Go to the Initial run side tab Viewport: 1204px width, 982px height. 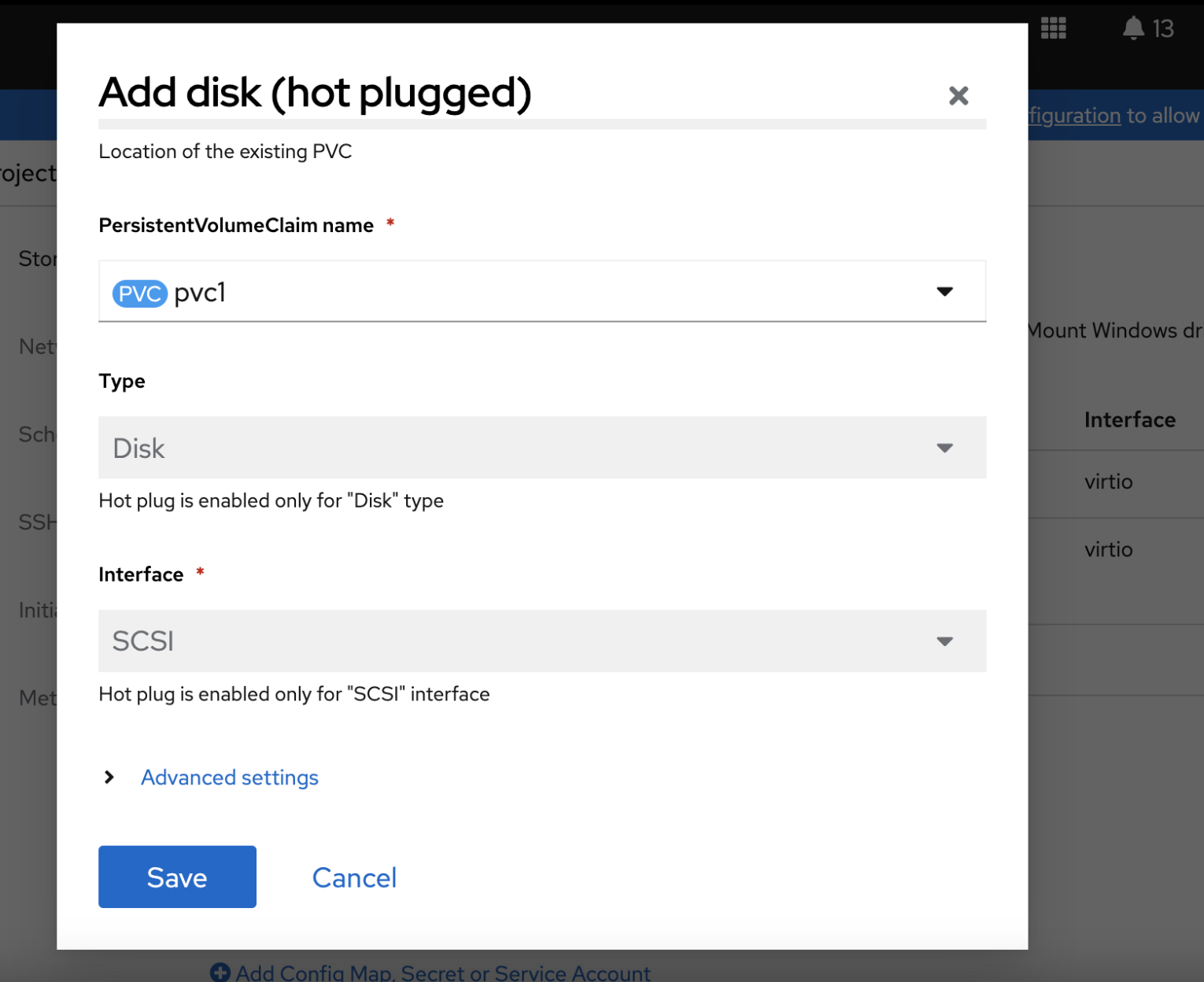point(37,610)
